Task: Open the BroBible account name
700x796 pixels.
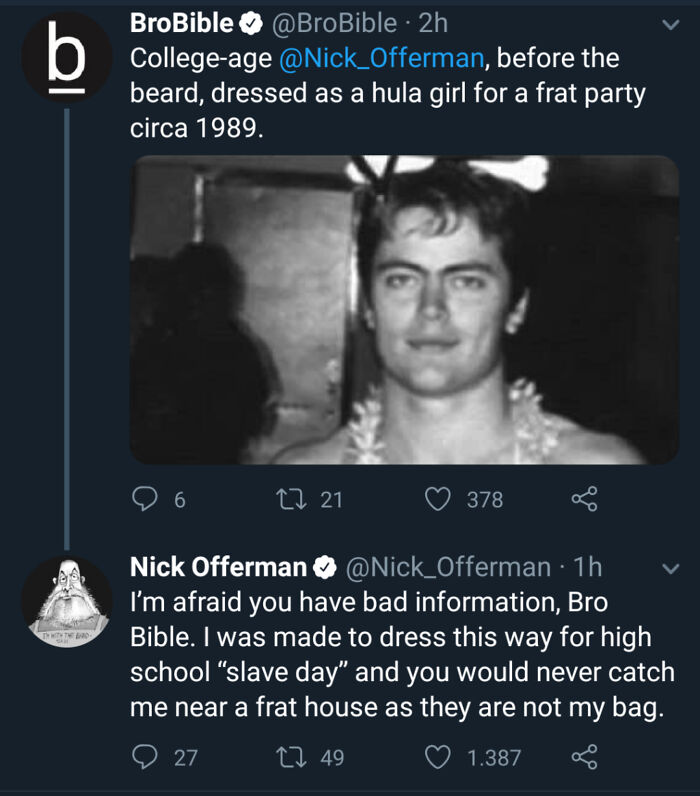Action: (x=182, y=23)
